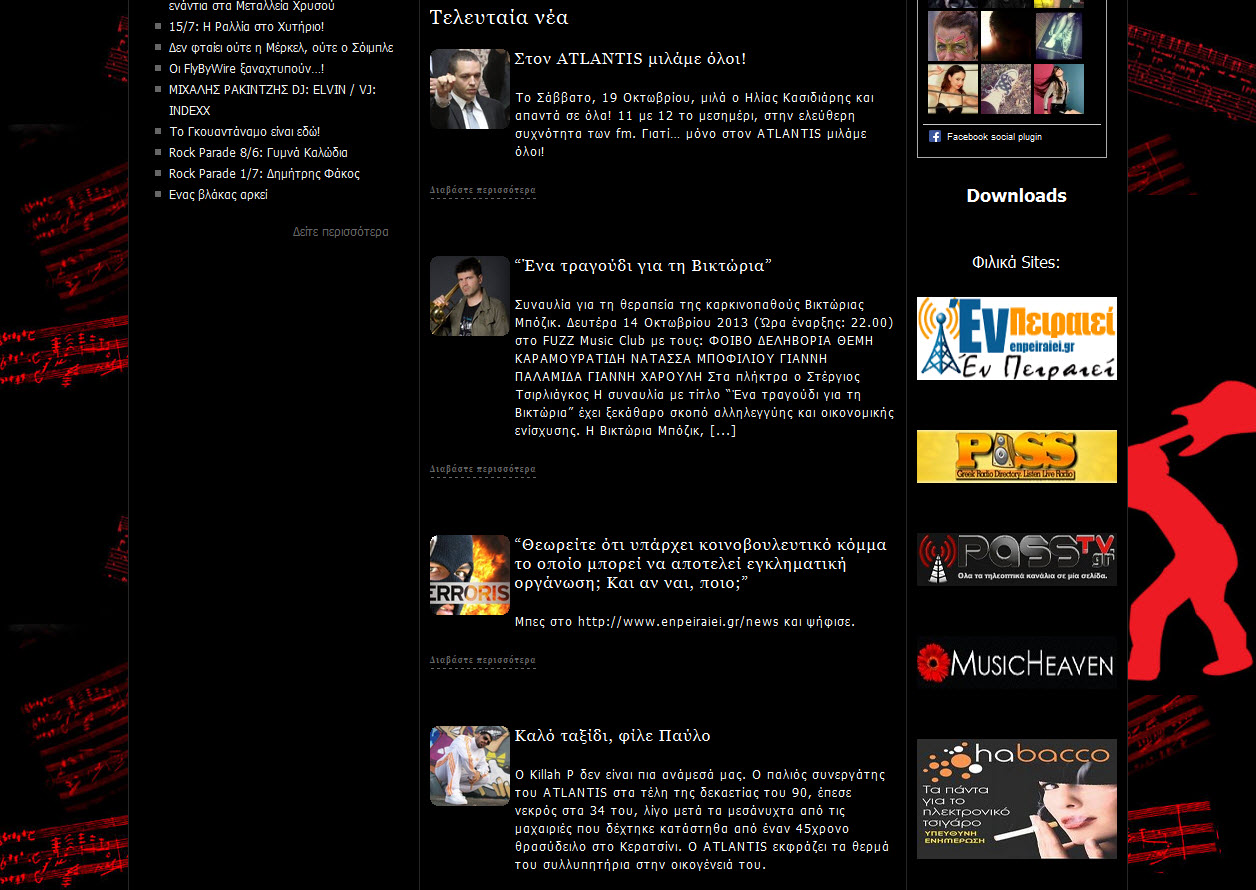
Task: Open 'Το Γκουαντάναμο είναι εδώ!' sidebar post
Action: point(244,132)
